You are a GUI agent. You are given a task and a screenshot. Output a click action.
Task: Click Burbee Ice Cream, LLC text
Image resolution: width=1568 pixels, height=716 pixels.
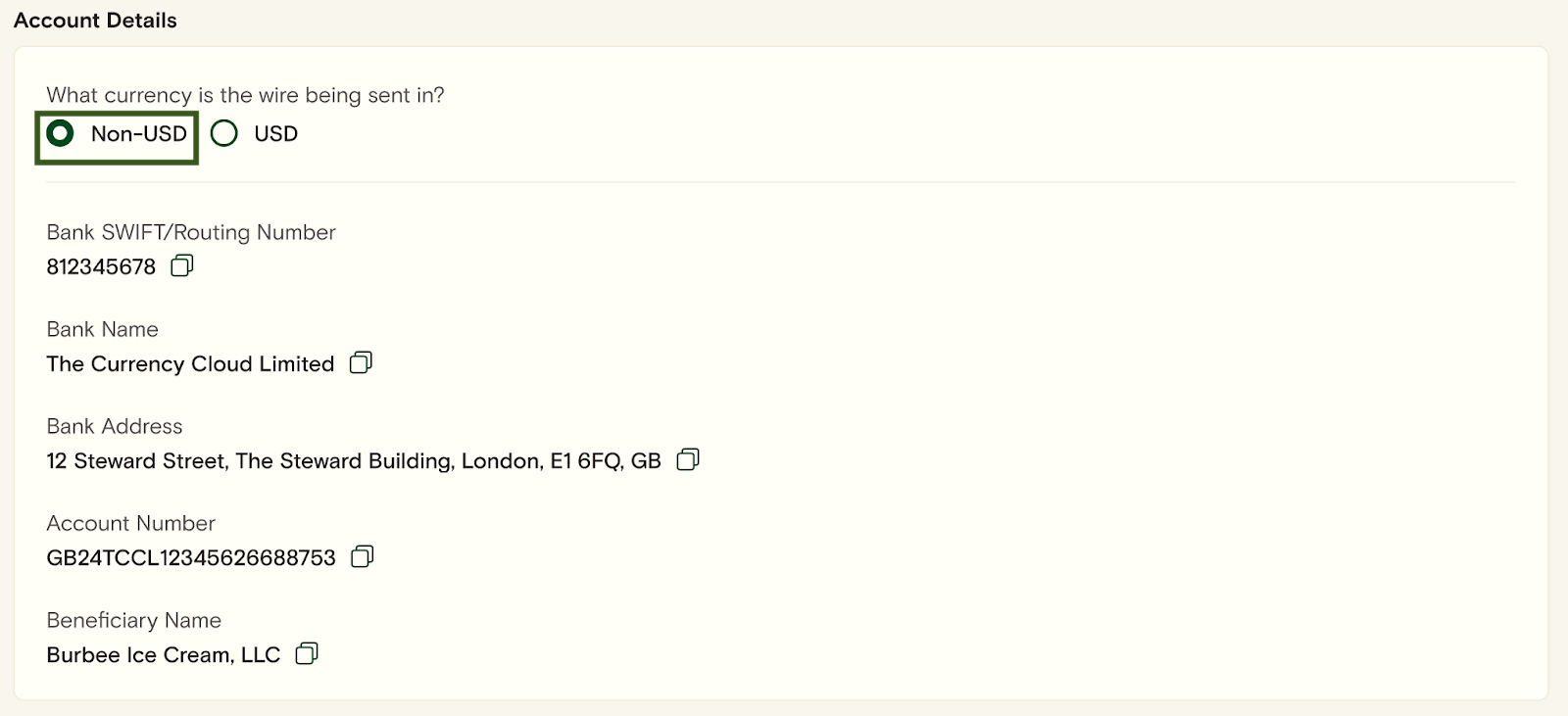(x=164, y=654)
